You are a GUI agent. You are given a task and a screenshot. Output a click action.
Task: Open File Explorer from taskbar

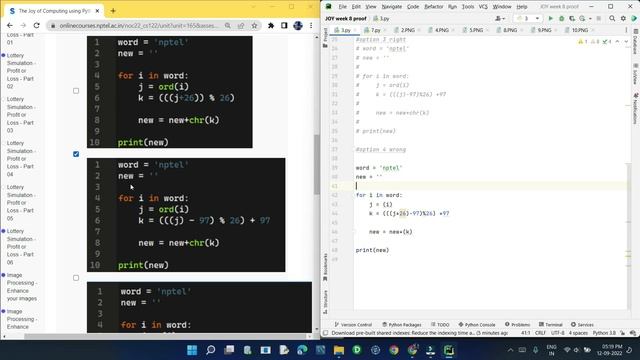pyautogui.click(x=339, y=350)
